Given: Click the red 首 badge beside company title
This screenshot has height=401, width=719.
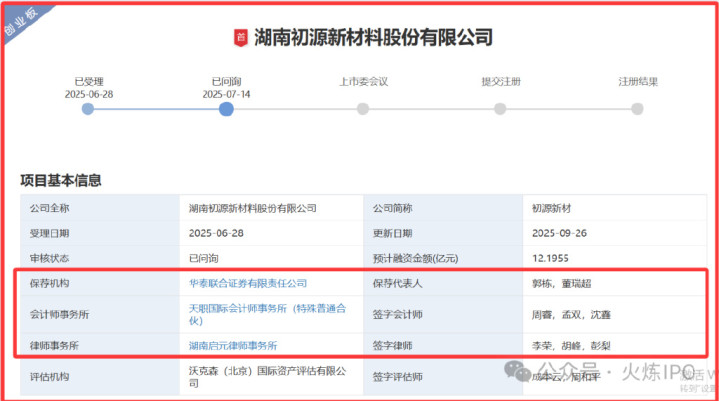Looking at the screenshot, I should (241, 38).
